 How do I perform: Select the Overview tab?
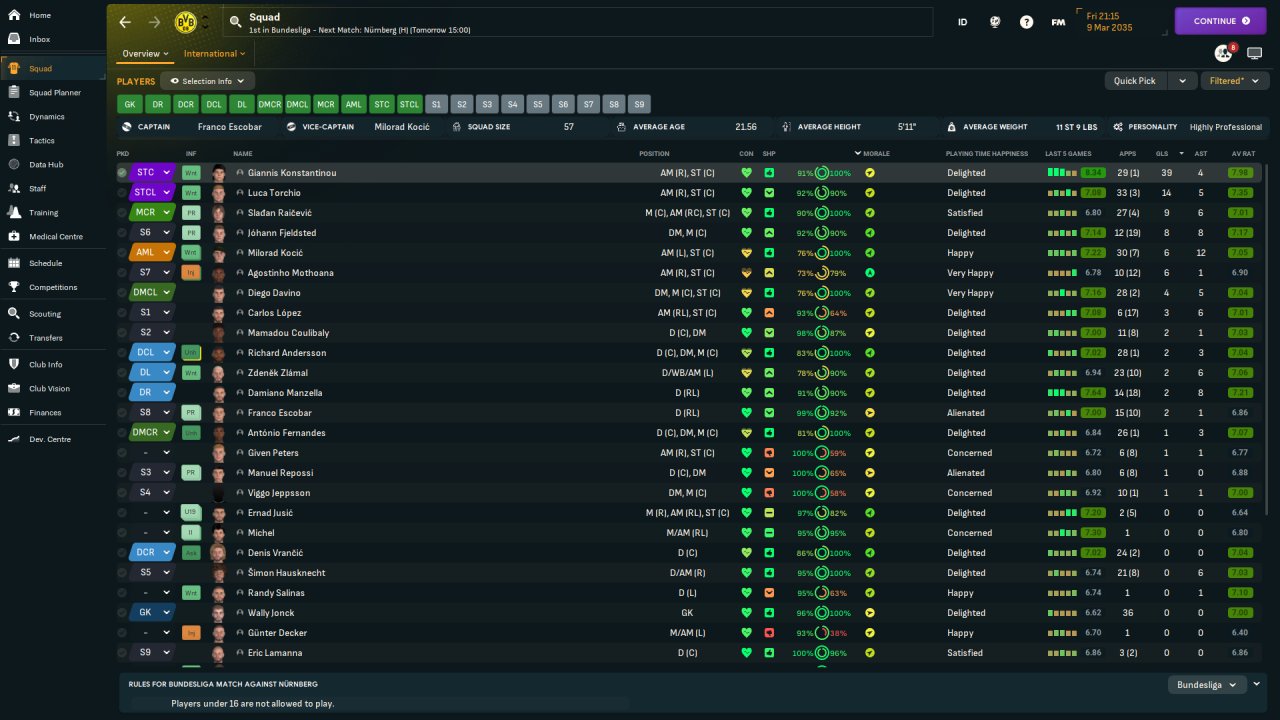coord(141,54)
